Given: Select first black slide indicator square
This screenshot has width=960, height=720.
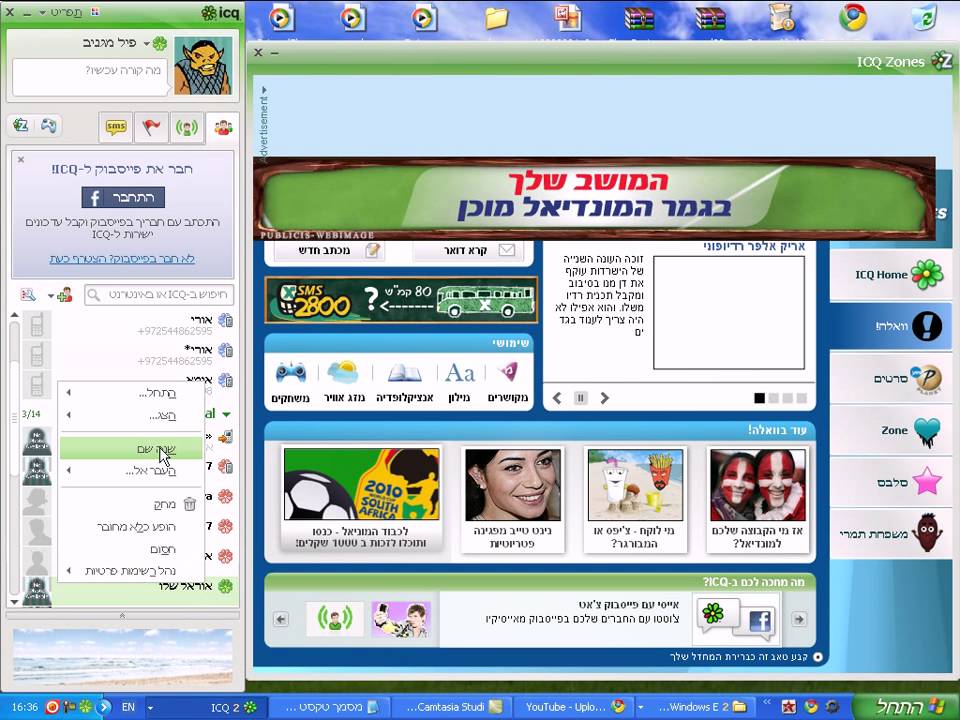Looking at the screenshot, I should tap(759, 398).
